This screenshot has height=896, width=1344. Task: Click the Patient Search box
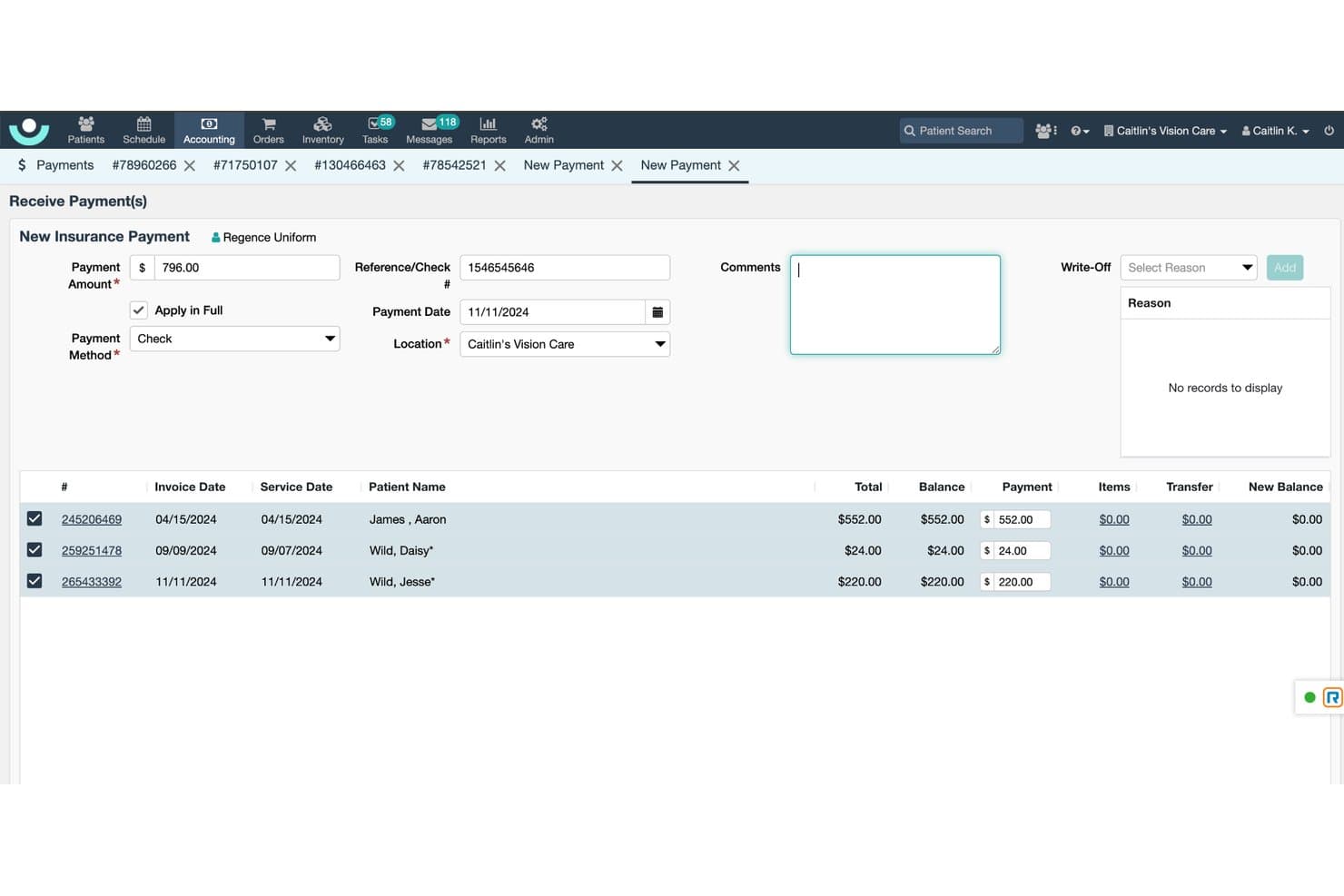961,131
